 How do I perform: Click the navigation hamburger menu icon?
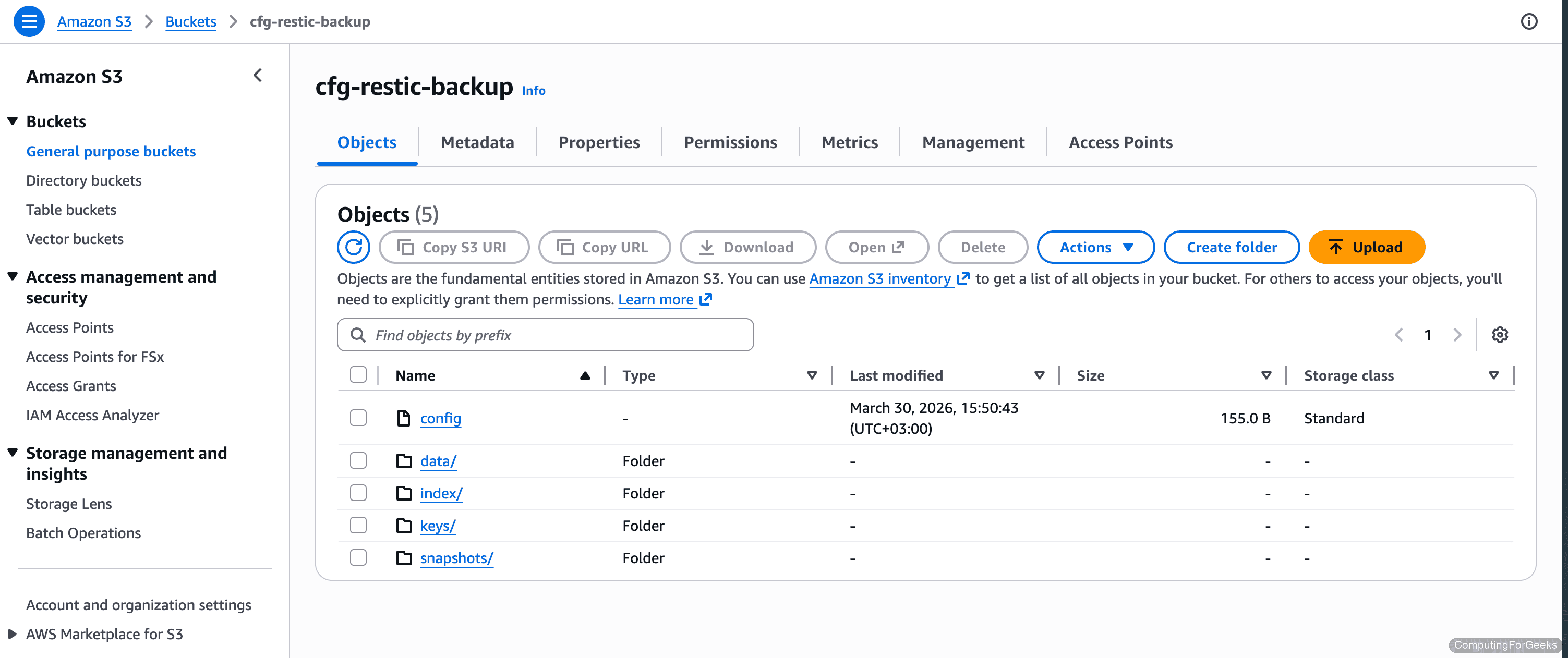(x=29, y=21)
